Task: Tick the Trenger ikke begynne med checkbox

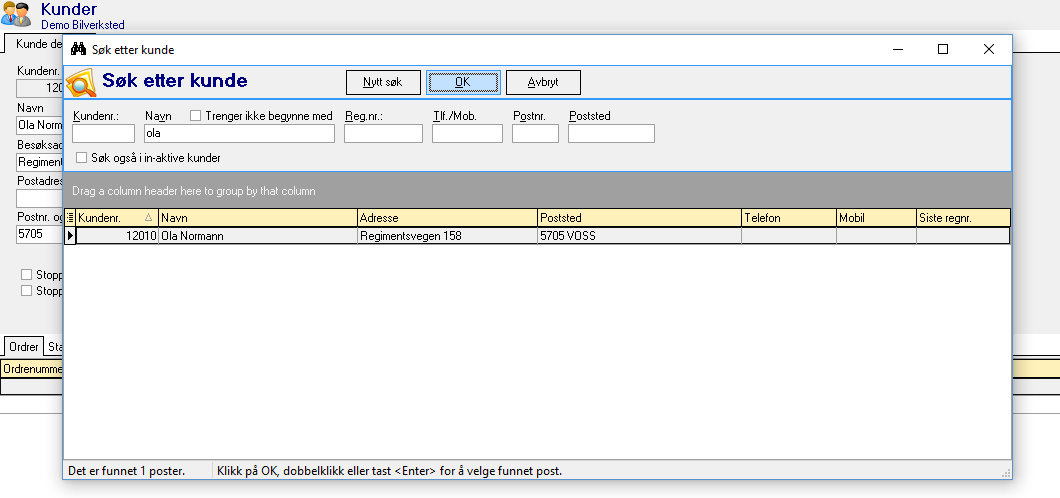Action: (195, 116)
